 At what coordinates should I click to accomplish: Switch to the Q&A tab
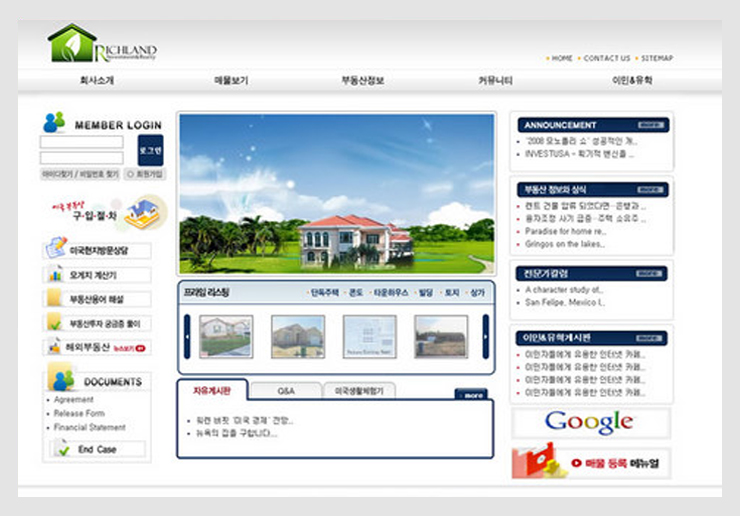(x=286, y=391)
